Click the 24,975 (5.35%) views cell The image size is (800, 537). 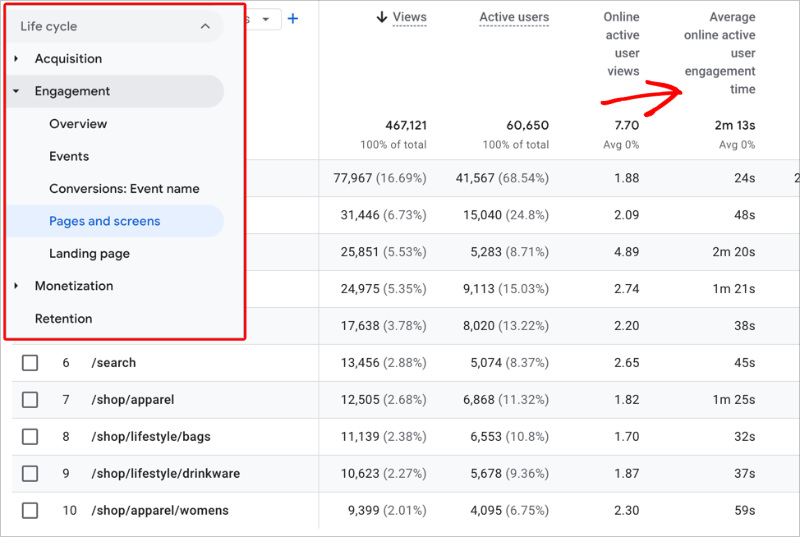click(384, 289)
